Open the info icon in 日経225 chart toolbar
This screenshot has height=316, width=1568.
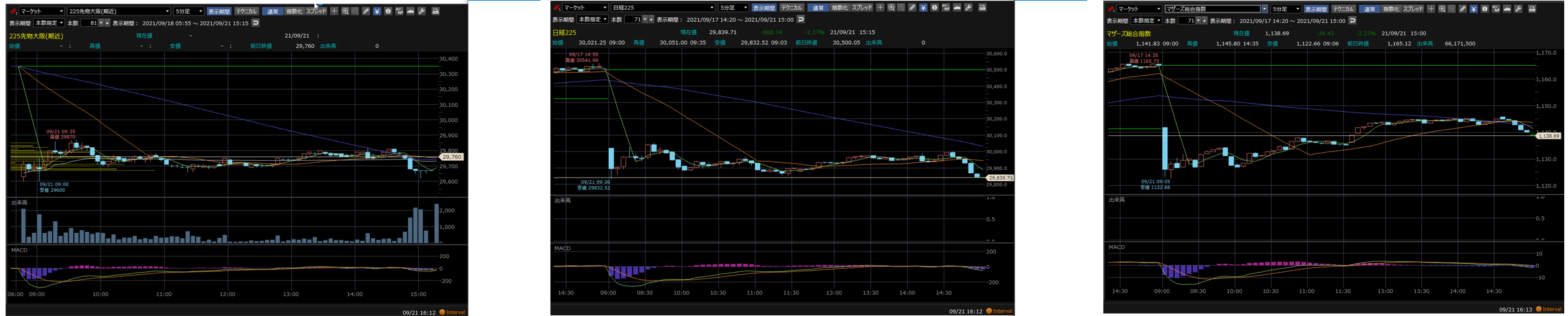(x=934, y=8)
